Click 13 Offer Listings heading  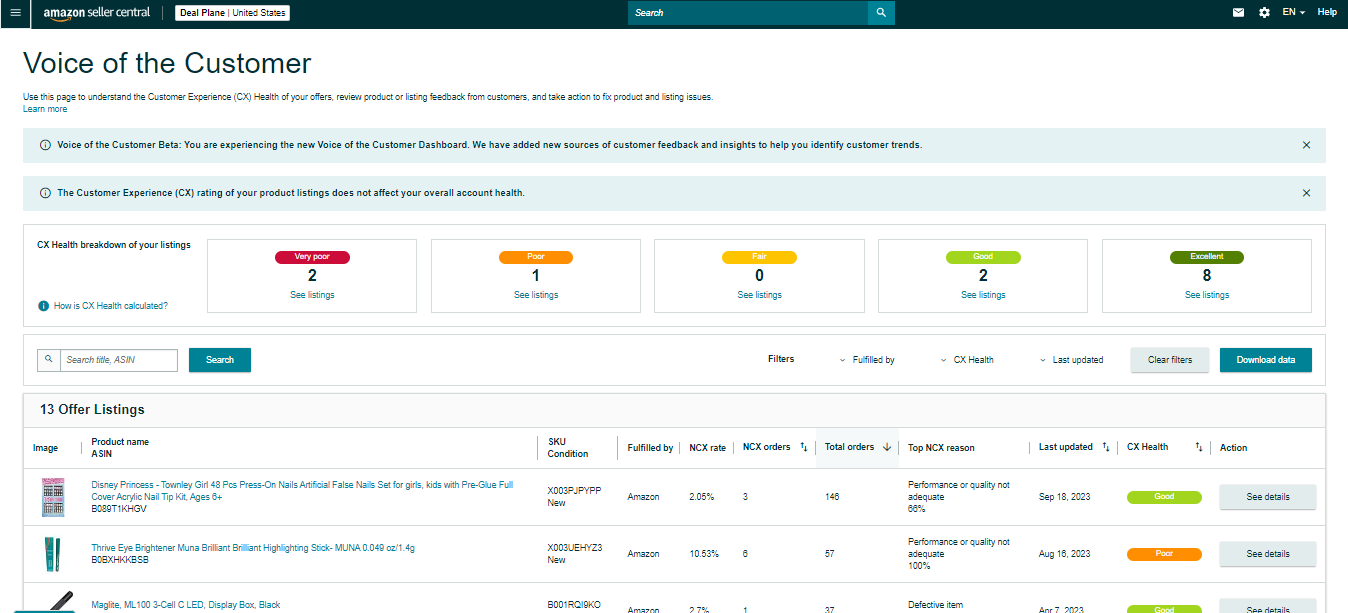(x=92, y=410)
